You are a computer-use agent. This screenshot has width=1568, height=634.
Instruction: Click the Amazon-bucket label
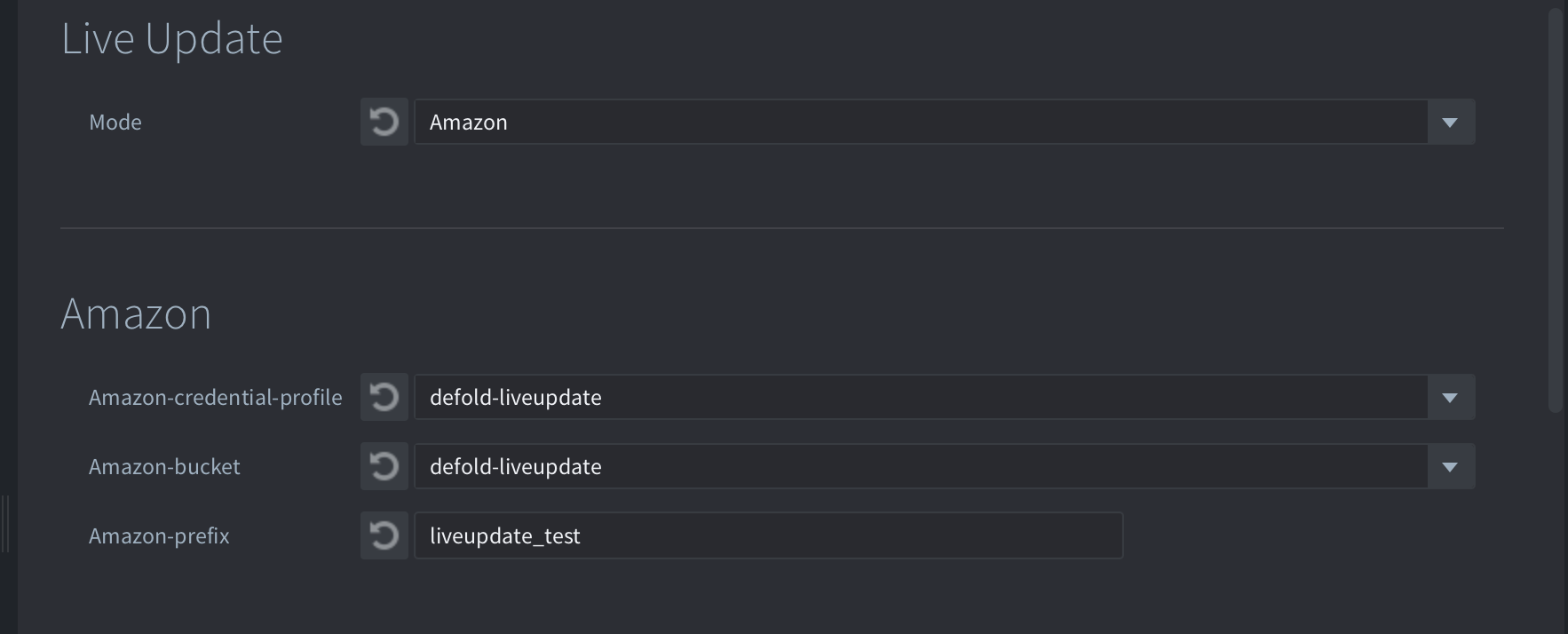tap(164, 467)
